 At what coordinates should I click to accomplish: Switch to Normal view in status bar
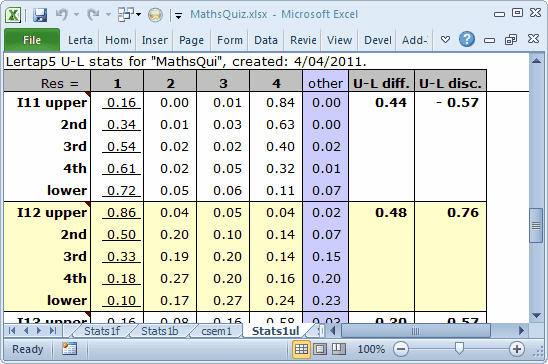tap(301, 349)
